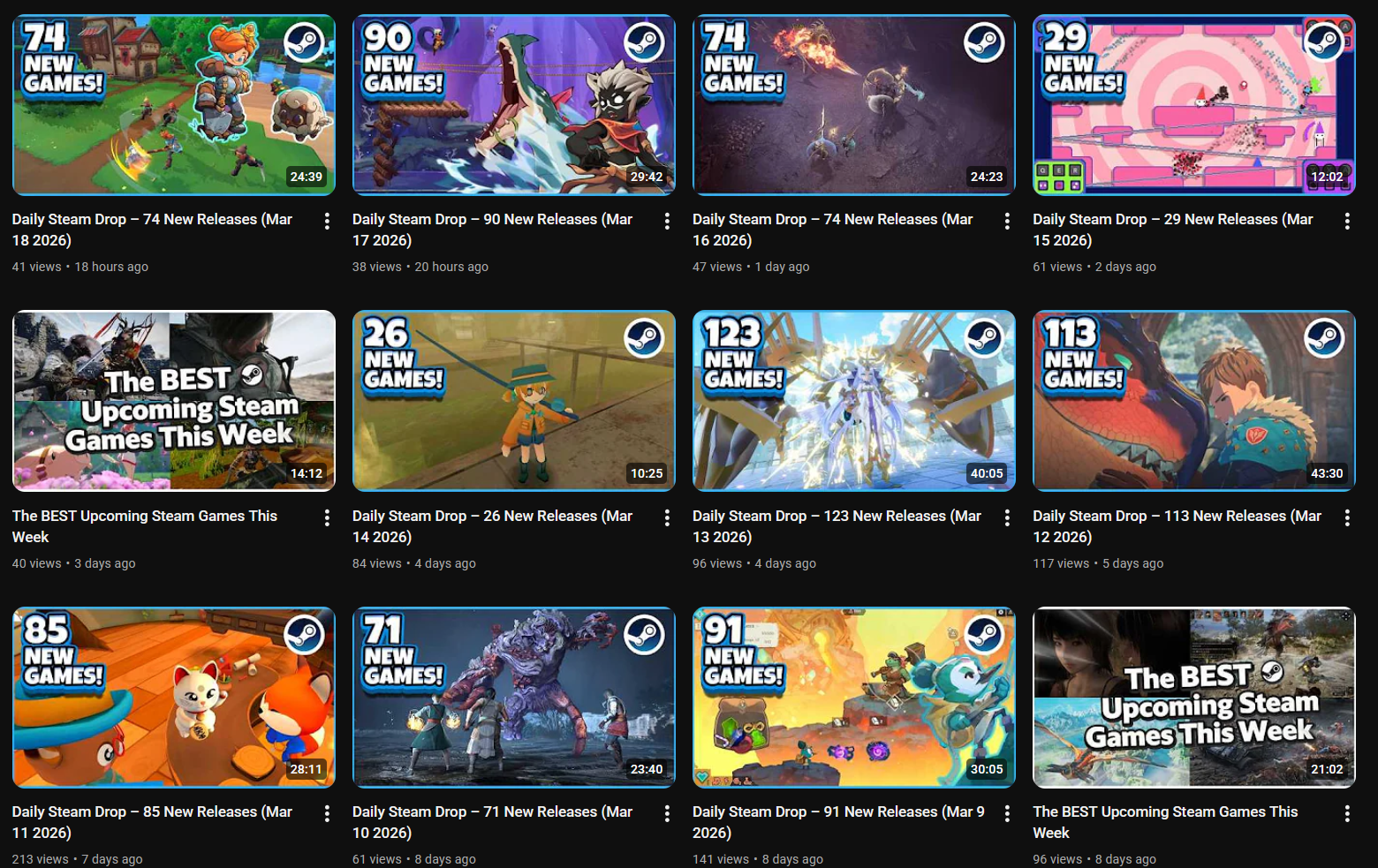
Task: Click the three-dot menu for Mar 16 2026 video
Action: pyautogui.click(x=1007, y=222)
